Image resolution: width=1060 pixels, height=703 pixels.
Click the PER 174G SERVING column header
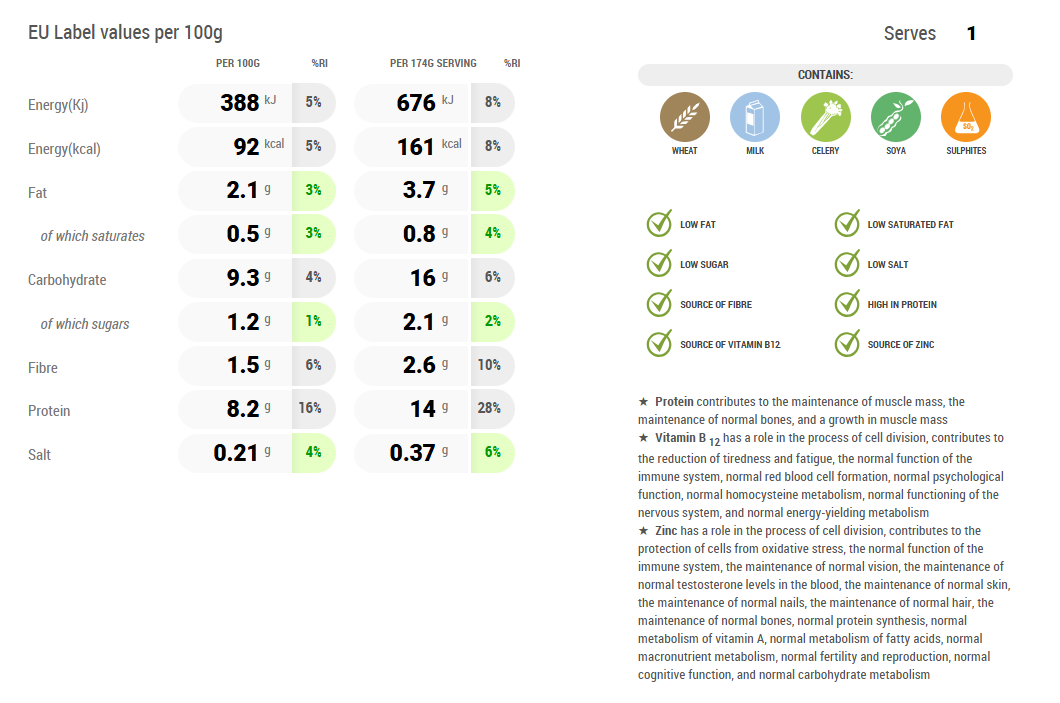point(433,64)
